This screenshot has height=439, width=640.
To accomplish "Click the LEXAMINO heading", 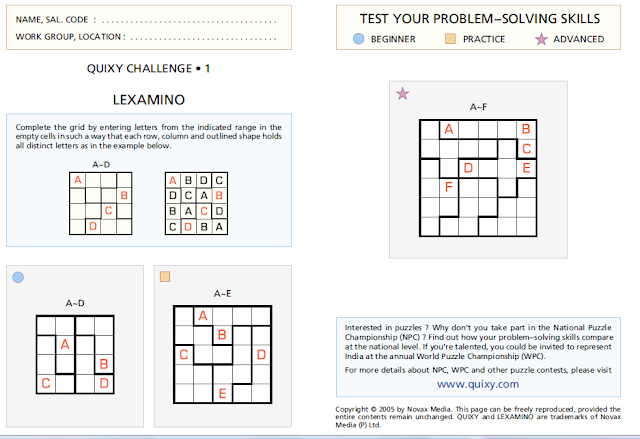I will tap(152, 100).
